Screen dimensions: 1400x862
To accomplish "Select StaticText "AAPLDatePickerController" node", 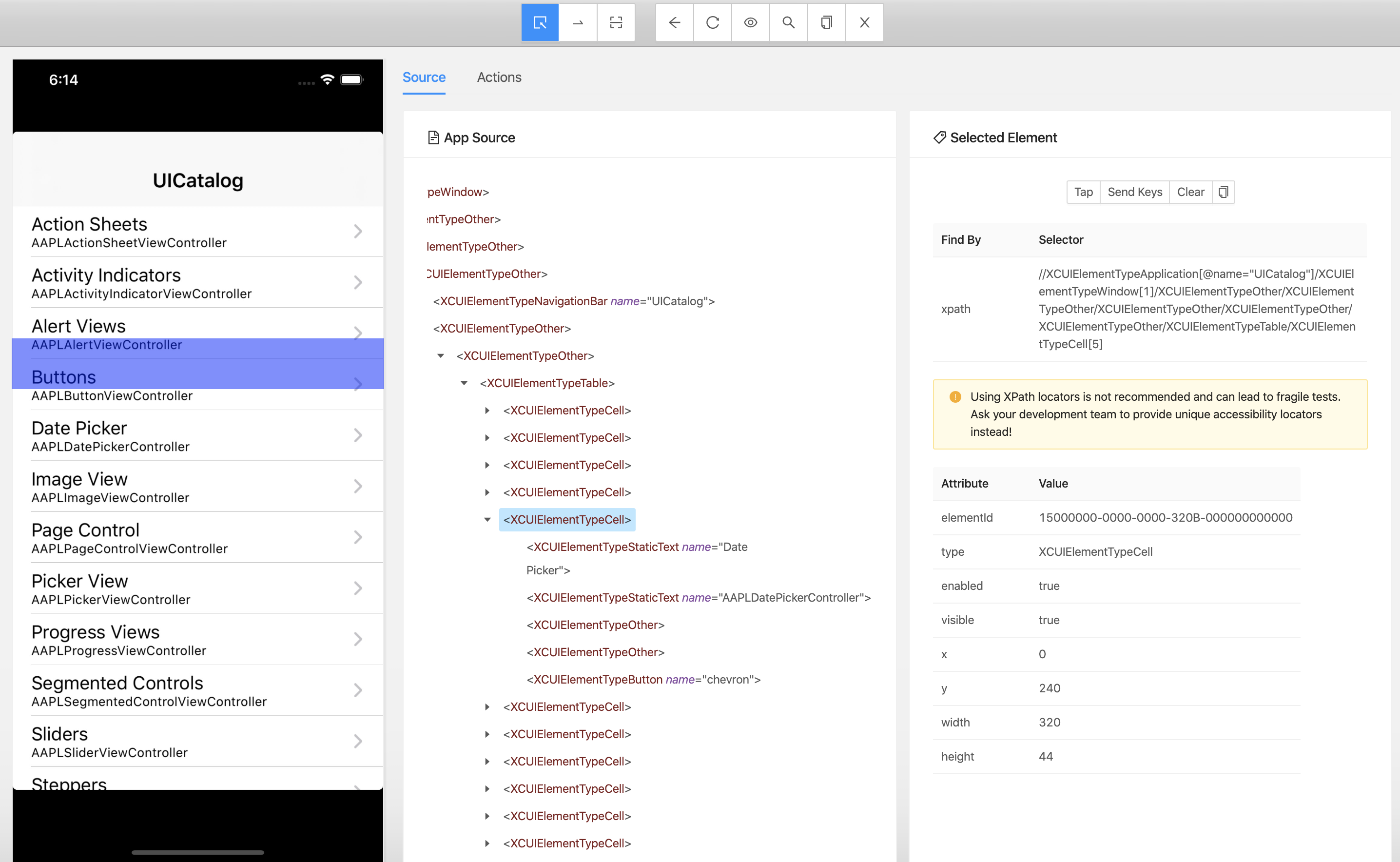I will point(698,597).
